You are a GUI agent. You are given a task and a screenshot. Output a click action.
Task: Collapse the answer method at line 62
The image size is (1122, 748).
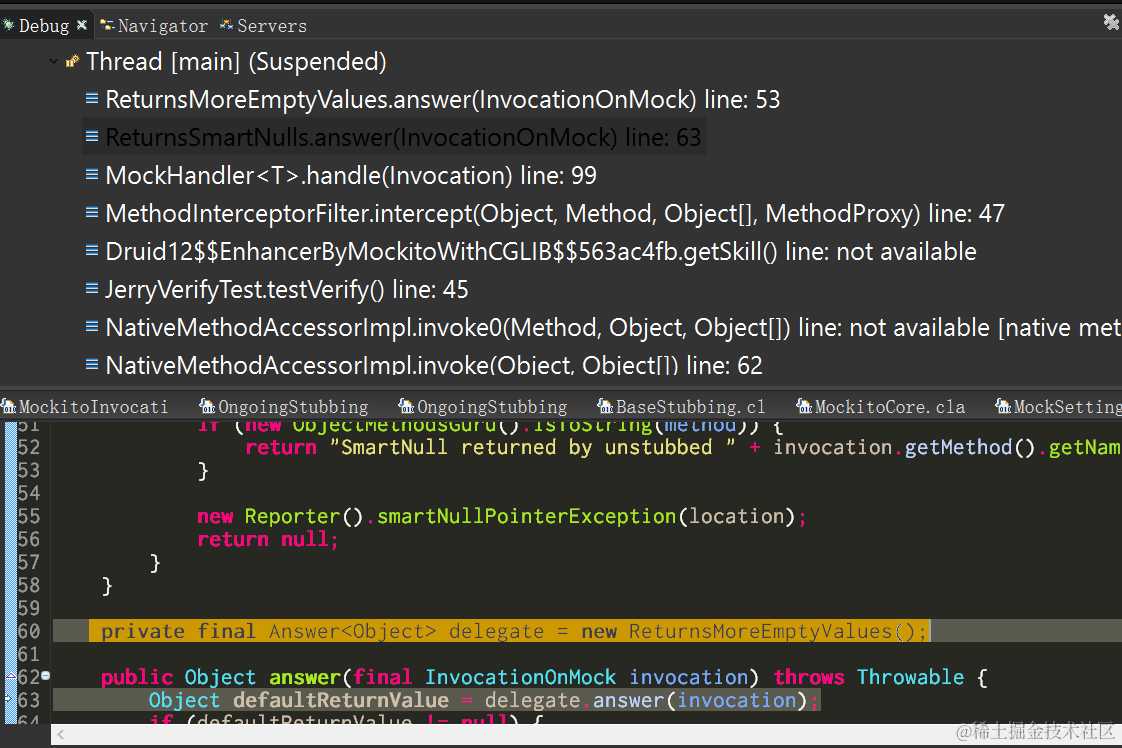(46, 675)
